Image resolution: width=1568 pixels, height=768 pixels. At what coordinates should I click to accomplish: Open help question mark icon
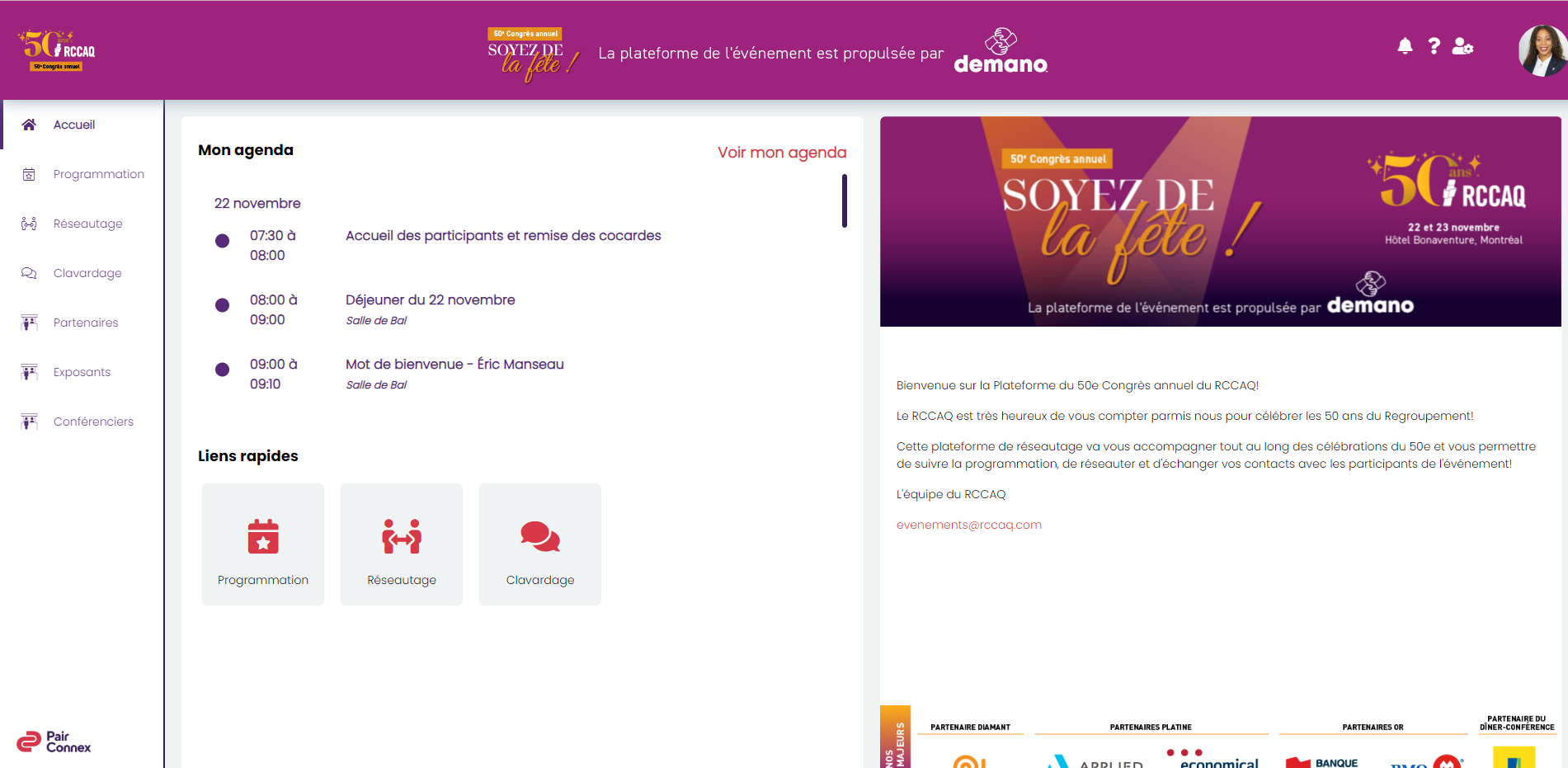coord(1434,46)
